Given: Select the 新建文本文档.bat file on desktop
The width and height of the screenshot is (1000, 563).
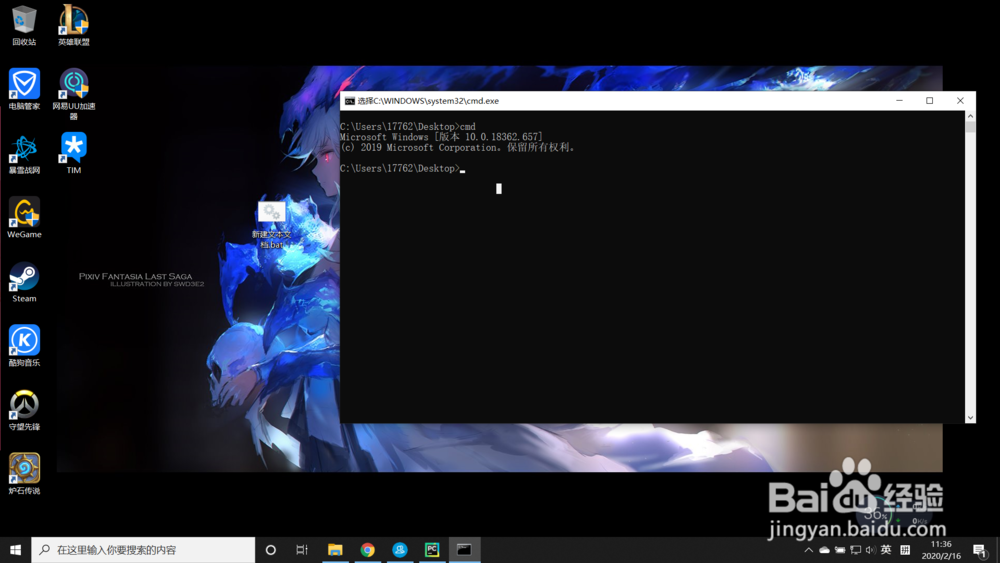Looking at the screenshot, I should [272, 224].
